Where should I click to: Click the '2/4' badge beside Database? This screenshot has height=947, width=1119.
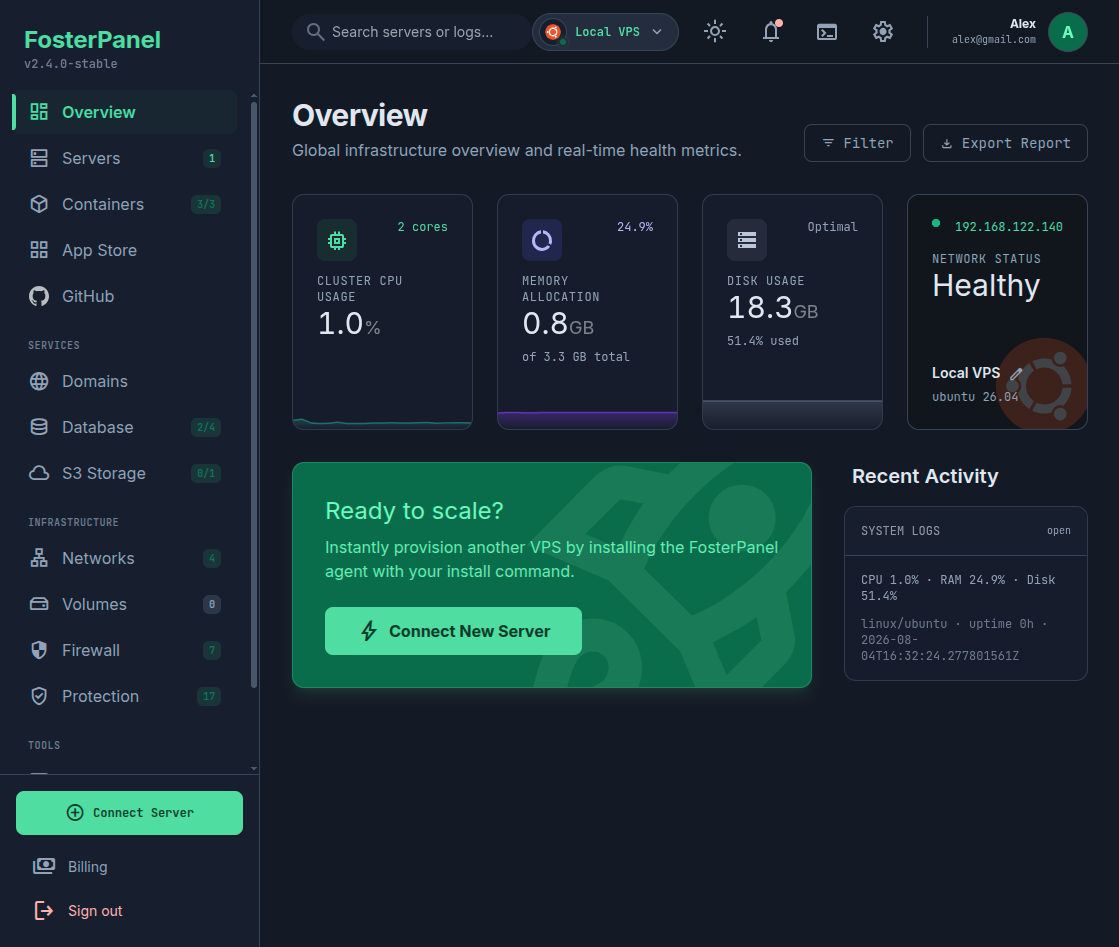point(206,427)
